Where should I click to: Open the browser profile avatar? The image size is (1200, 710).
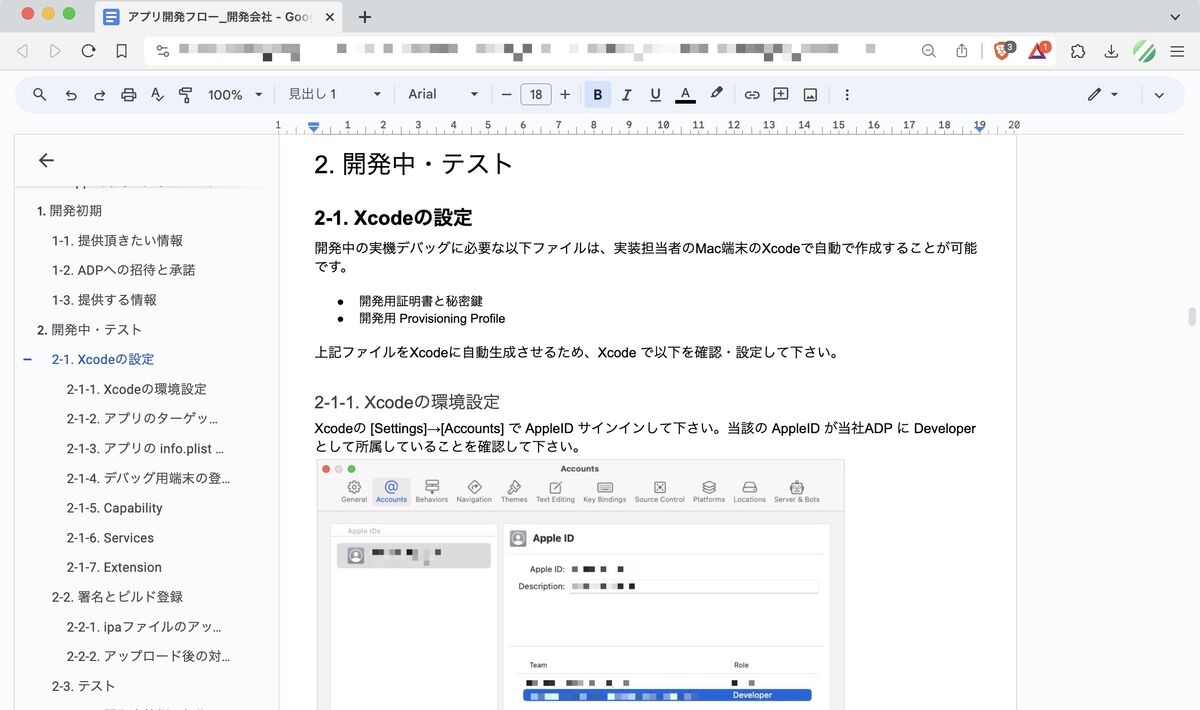tap(1145, 51)
